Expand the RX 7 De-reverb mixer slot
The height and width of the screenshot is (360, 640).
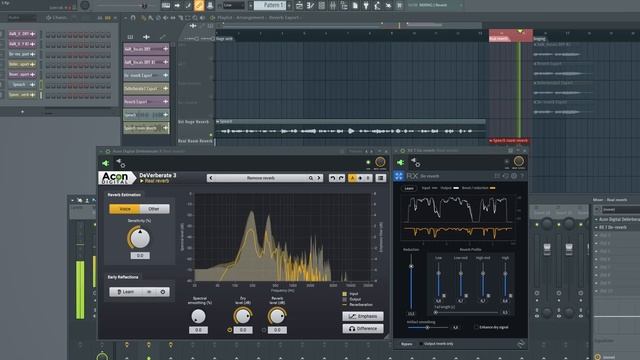[x=596, y=227]
